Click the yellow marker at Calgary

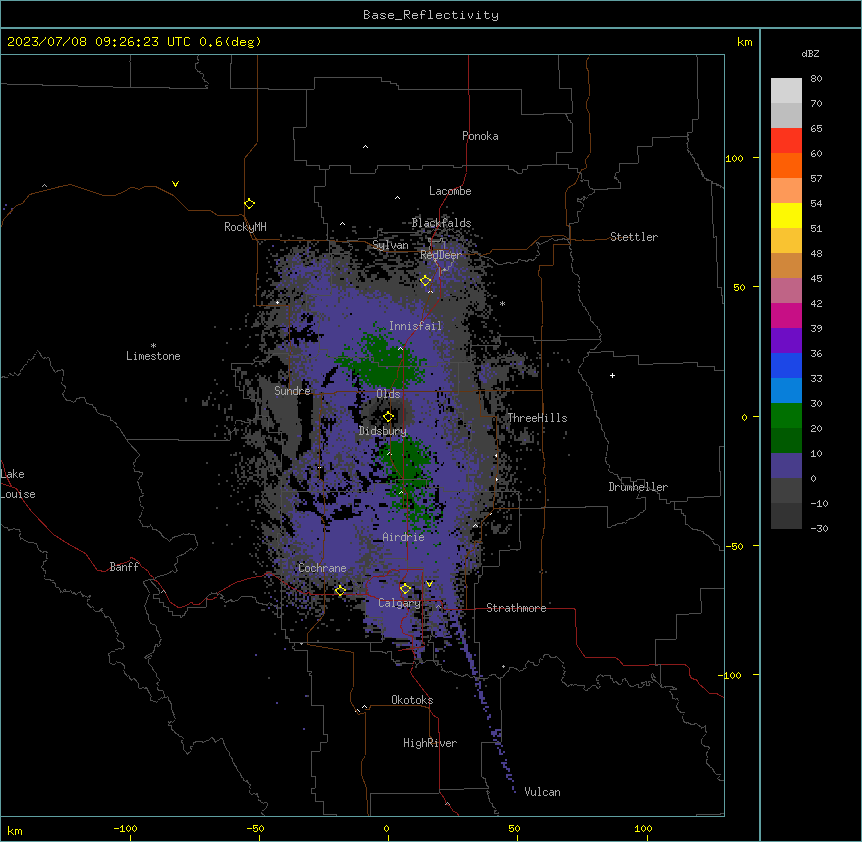(x=405, y=588)
